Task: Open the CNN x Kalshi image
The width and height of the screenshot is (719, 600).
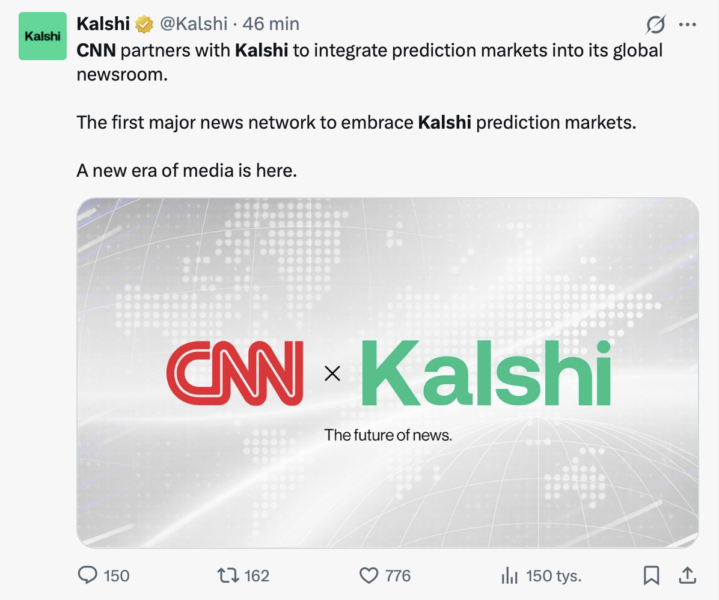Action: pos(387,372)
